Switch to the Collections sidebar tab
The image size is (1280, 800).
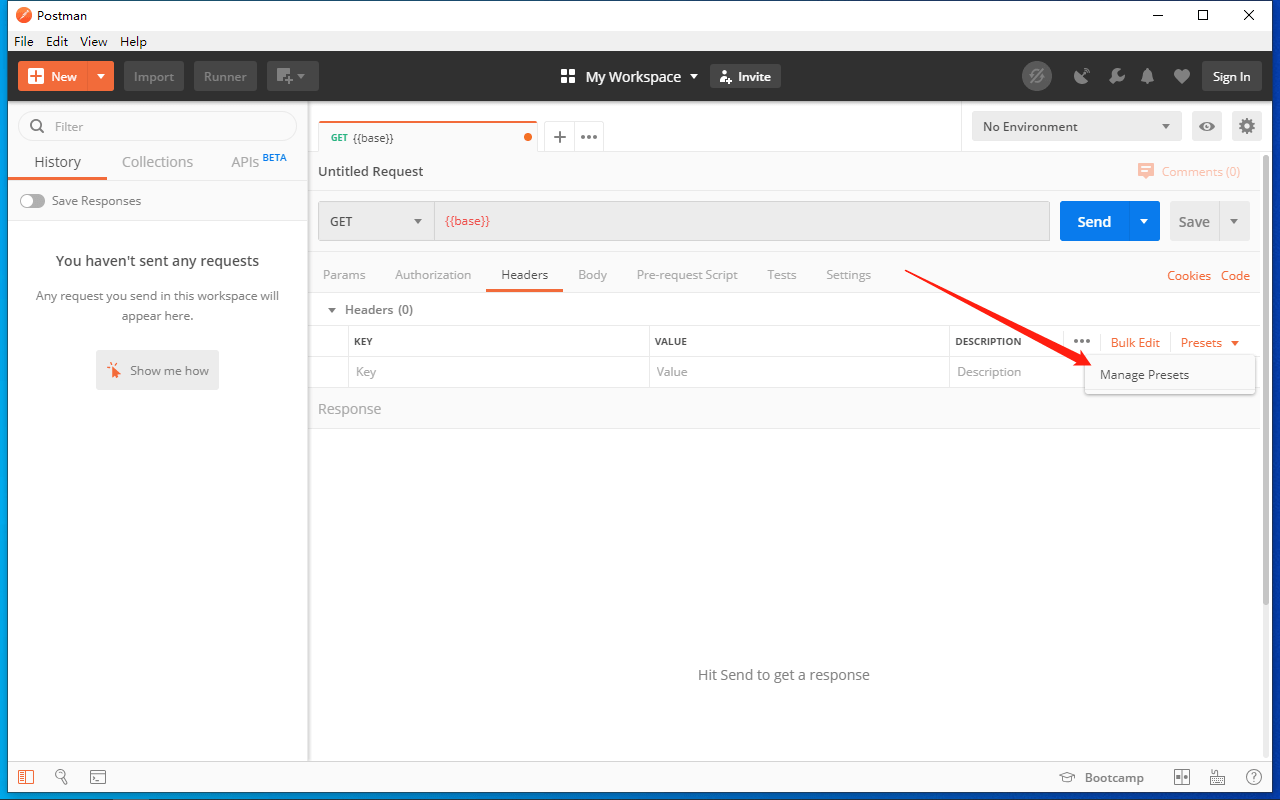tap(157, 162)
